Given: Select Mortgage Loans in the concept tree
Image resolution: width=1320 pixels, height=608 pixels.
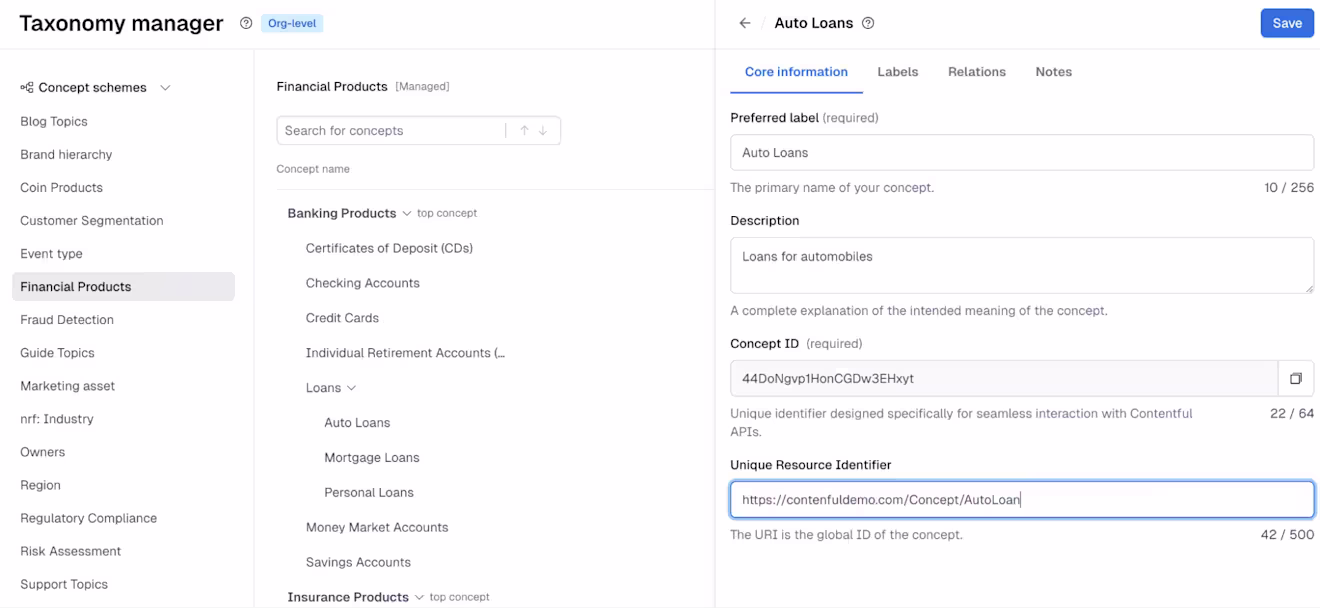Looking at the screenshot, I should (x=372, y=458).
